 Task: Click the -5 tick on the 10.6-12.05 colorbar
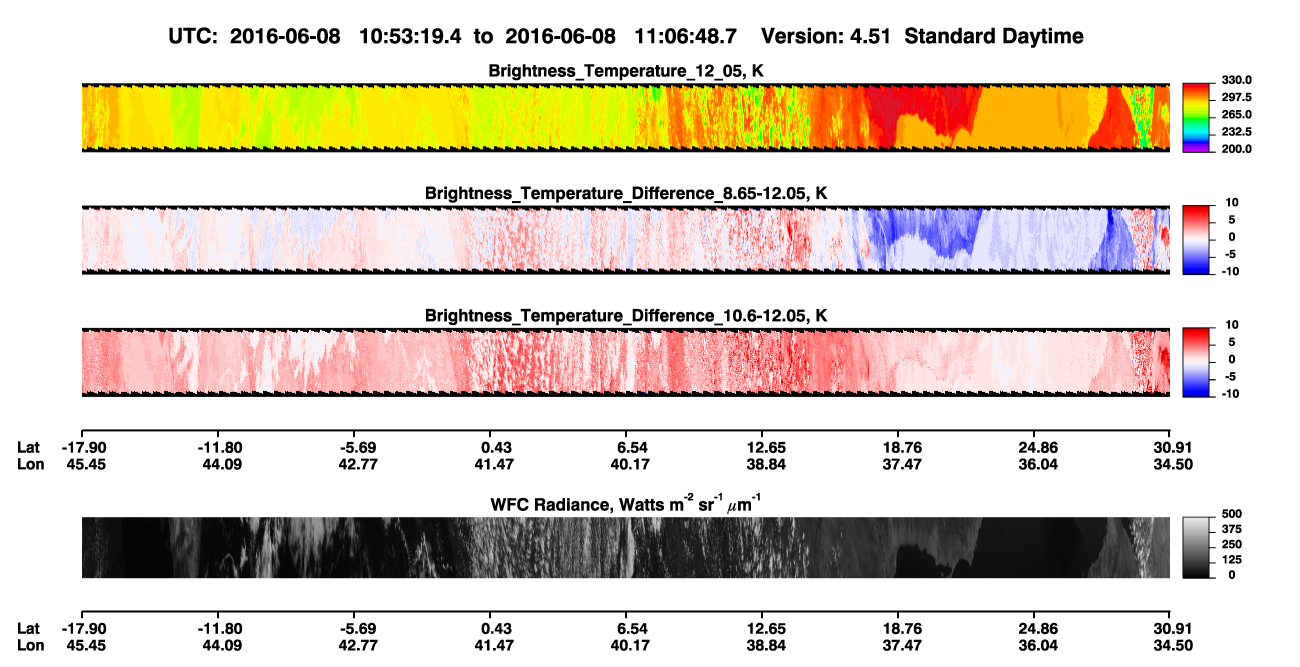(1231, 376)
